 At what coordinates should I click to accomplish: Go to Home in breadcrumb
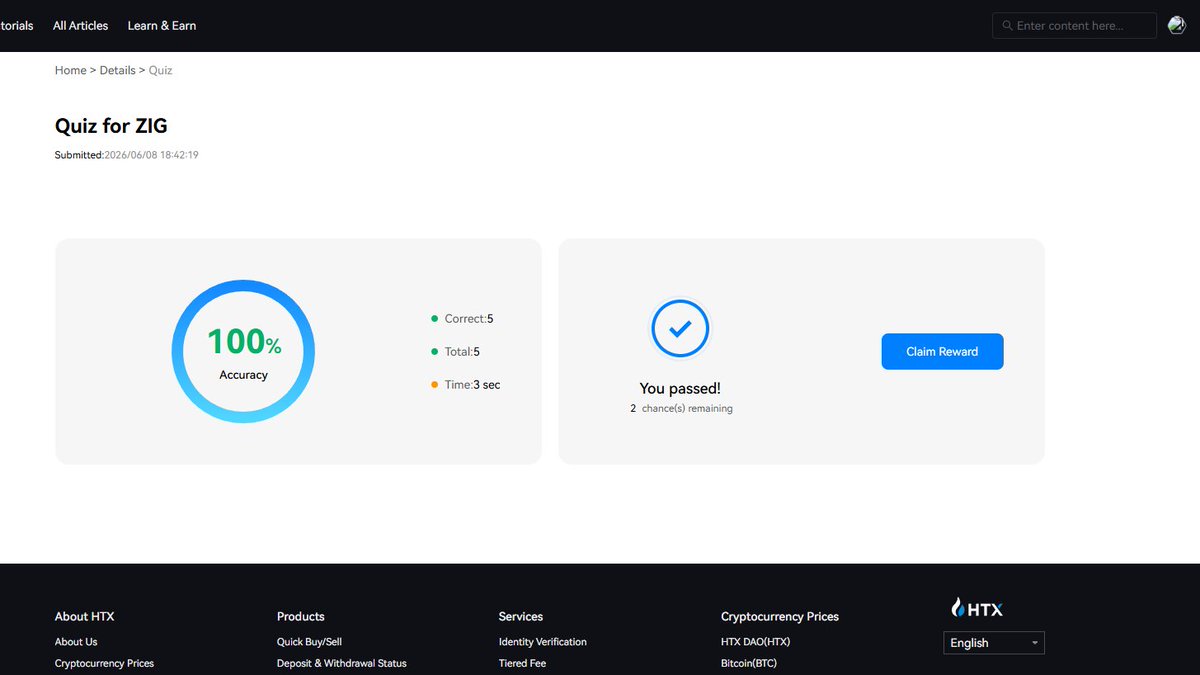click(70, 70)
